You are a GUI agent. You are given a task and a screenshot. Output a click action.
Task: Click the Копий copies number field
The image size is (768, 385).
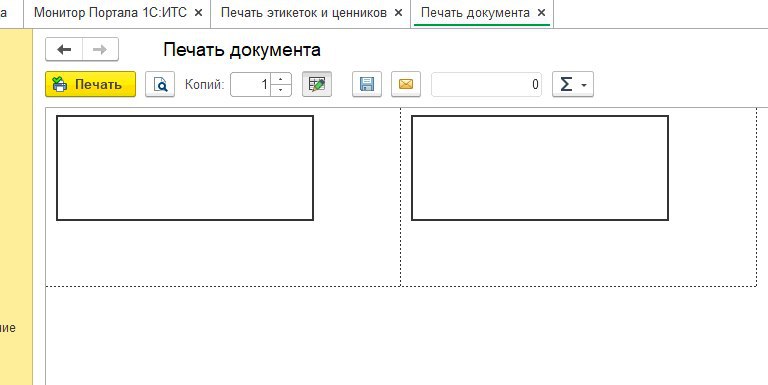[250, 84]
